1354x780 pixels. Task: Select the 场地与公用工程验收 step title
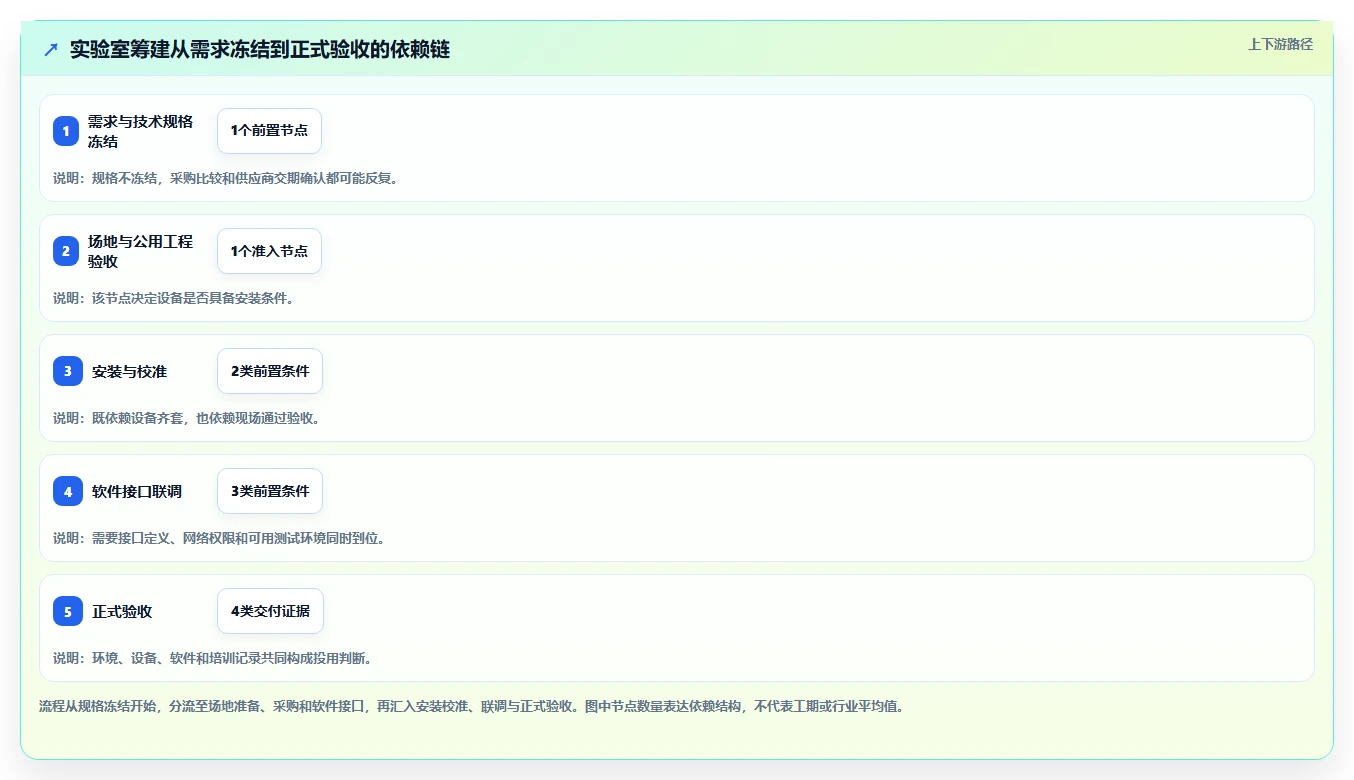[140, 251]
